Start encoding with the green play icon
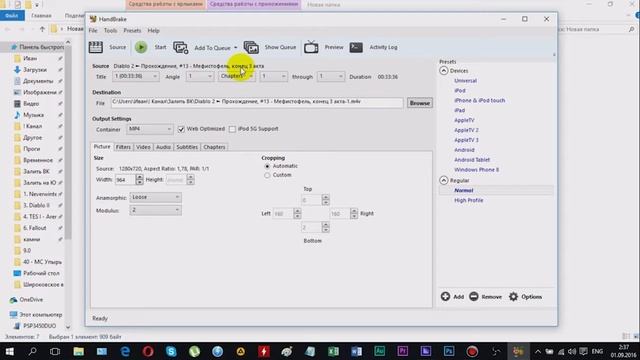 pyautogui.click(x=141, y=47)
